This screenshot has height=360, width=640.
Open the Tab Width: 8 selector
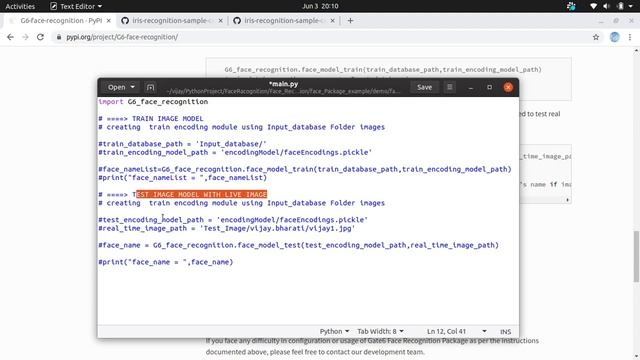(380, 331)
